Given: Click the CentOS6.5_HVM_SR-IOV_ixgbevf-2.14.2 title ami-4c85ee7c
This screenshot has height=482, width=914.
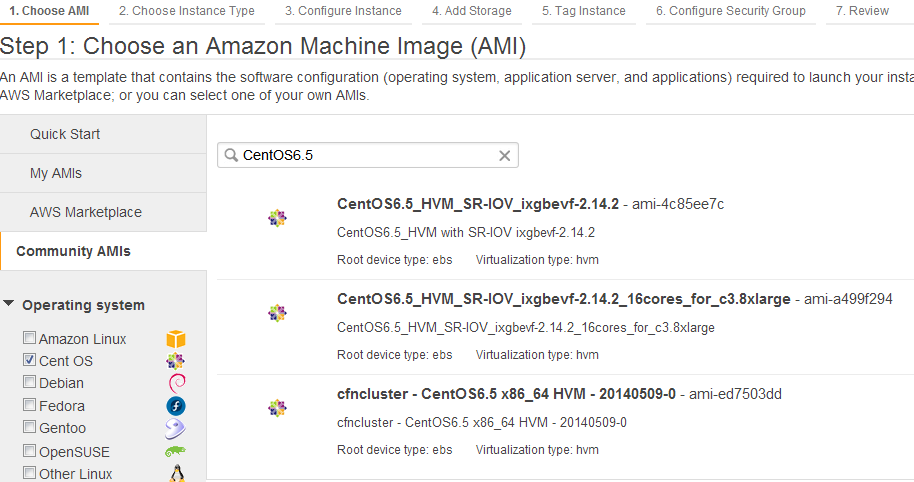Looking at the screenshot, I should [x=477, y=204].
